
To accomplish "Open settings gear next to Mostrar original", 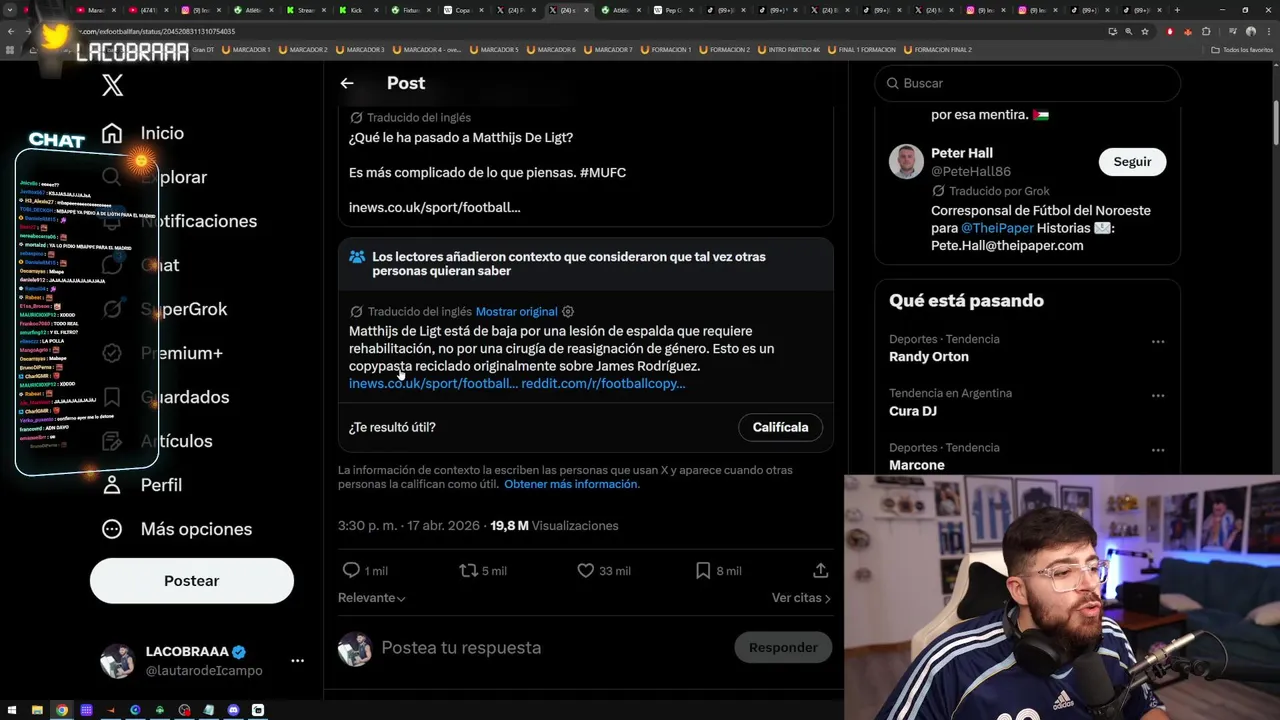I will (x=568, y=312).
